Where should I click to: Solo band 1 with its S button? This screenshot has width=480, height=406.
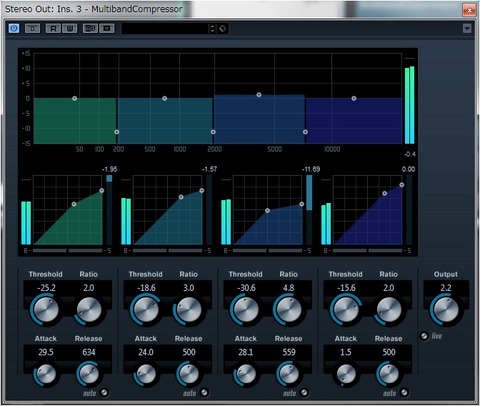click(x=109, y=251)
